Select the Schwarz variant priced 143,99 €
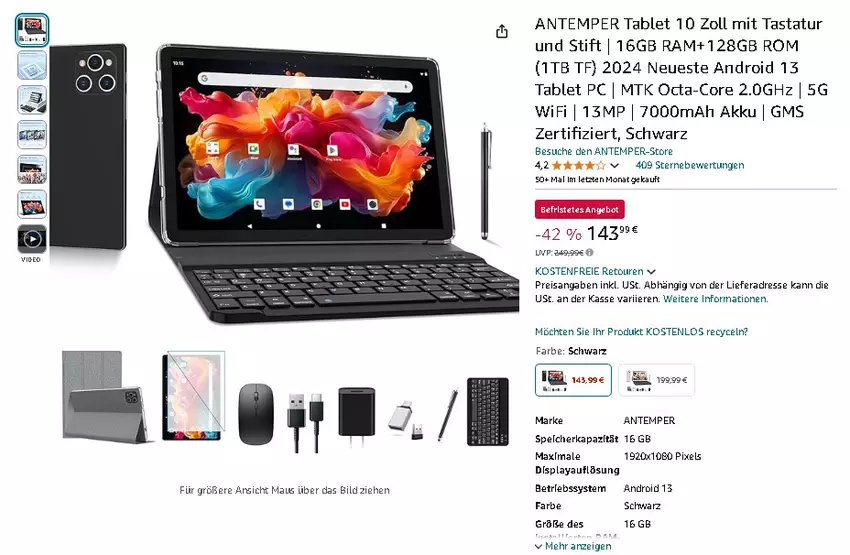 tap(573, 380)
